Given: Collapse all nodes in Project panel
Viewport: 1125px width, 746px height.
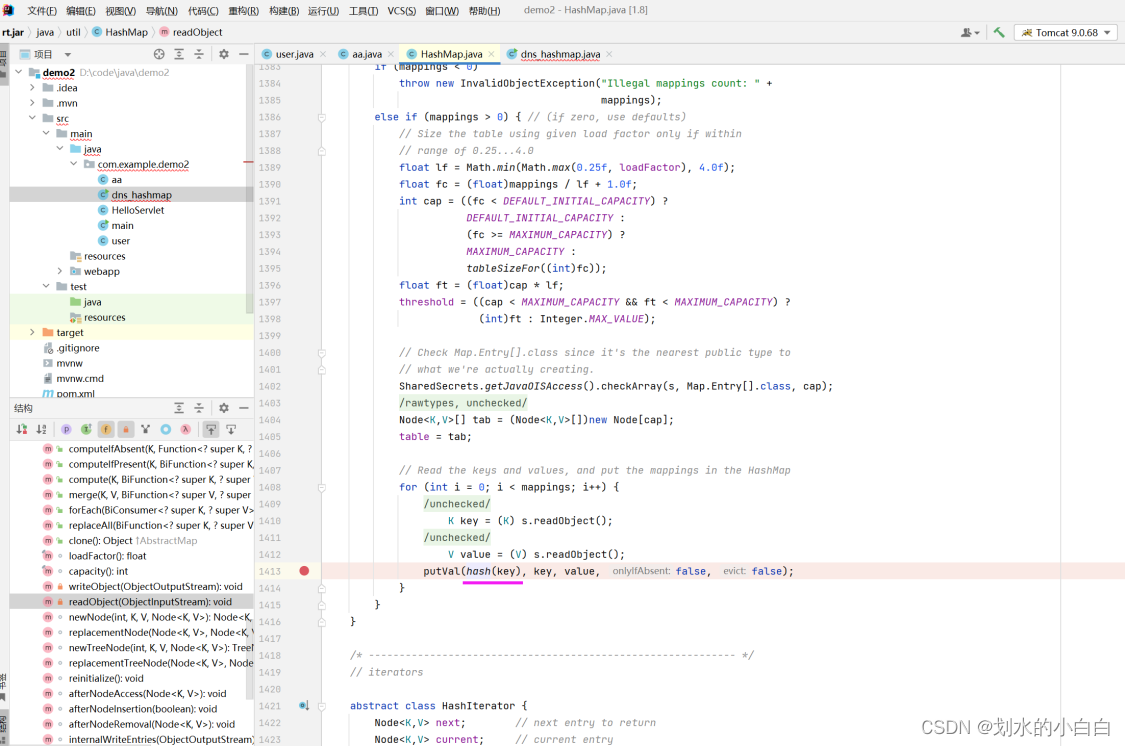Looking at the screenshot, I should 199,54.
